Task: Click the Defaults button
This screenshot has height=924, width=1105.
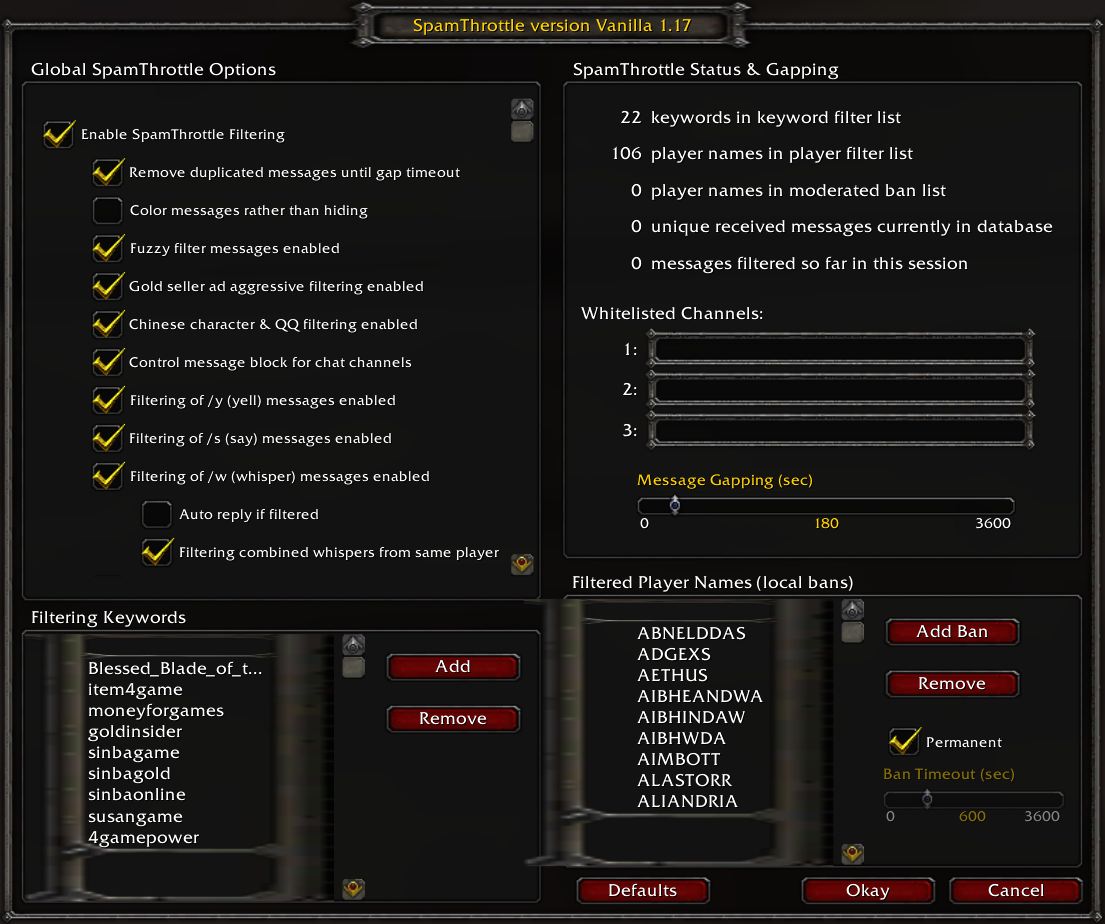Action: (643, 891)
